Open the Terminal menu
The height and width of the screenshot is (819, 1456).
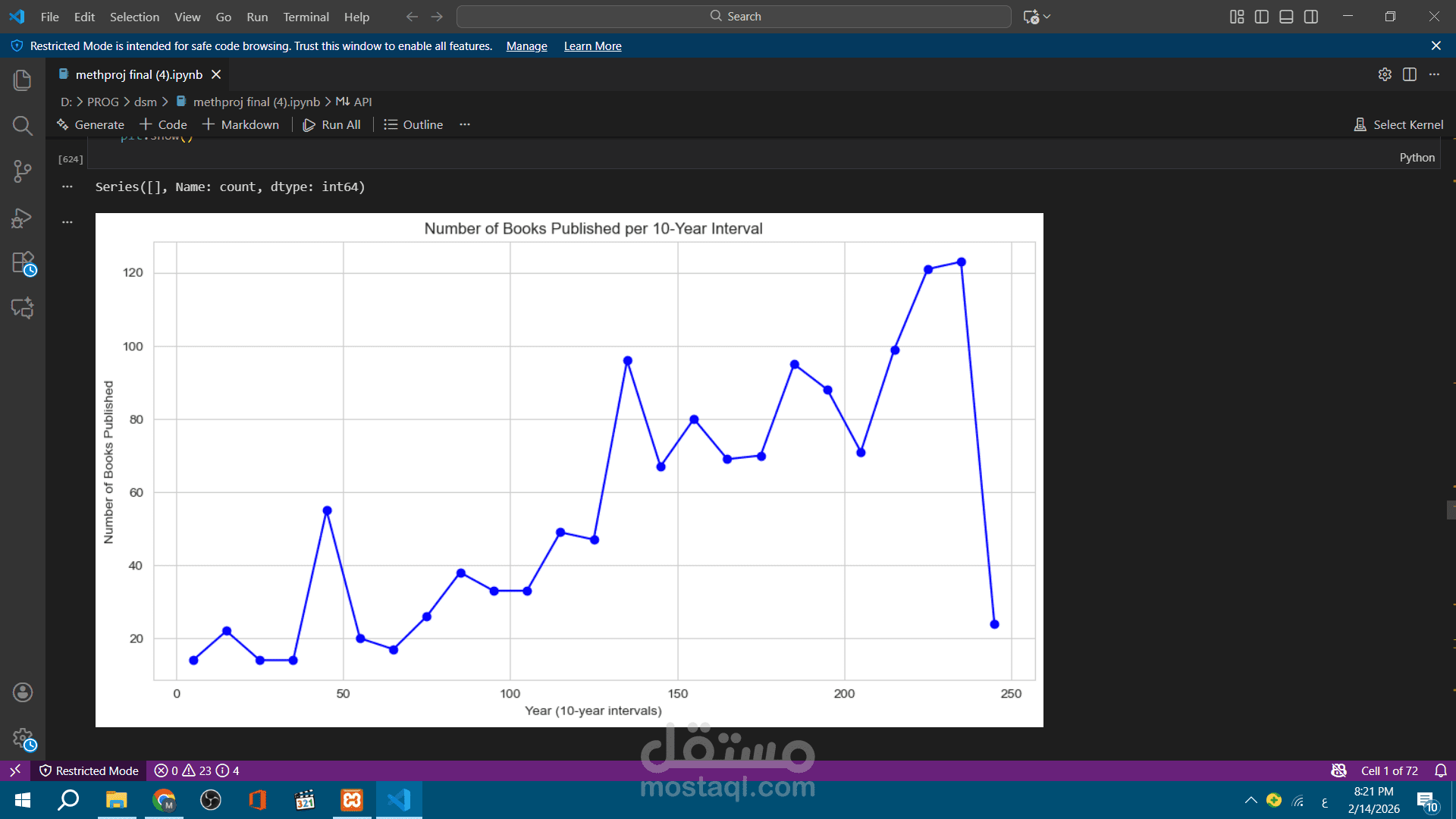click(x=306, y=17)
